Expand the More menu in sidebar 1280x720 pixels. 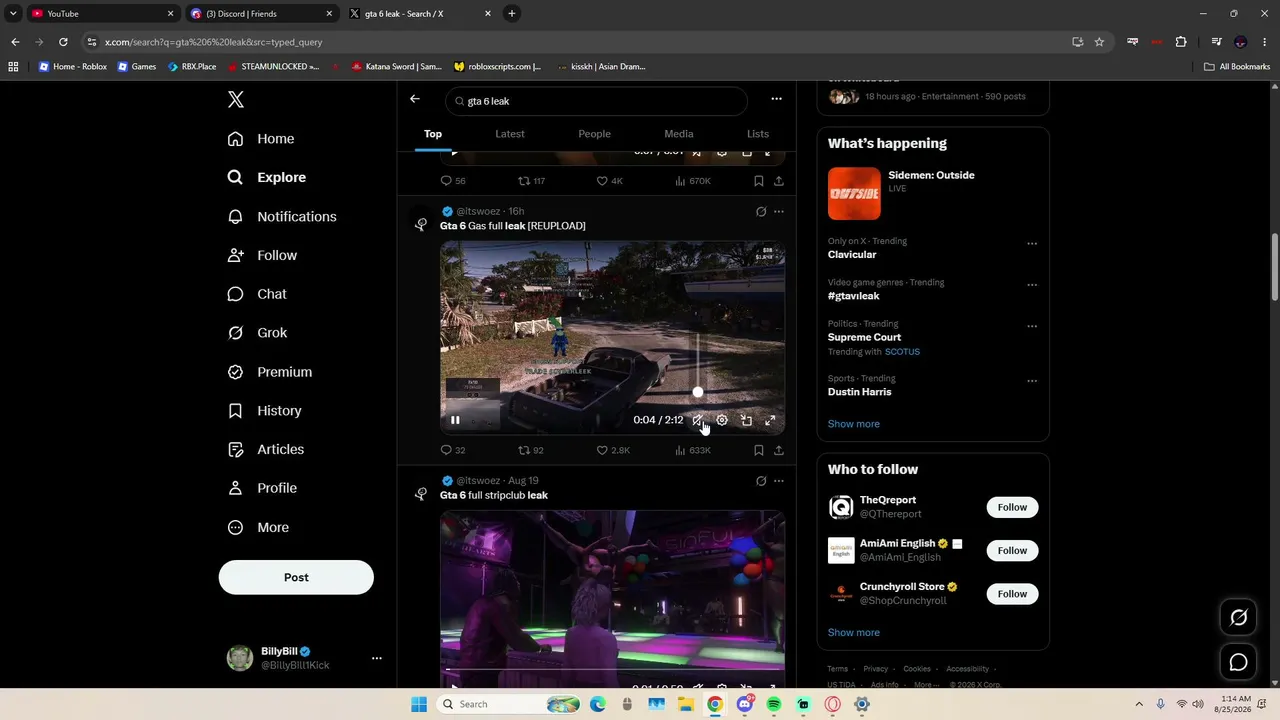point(258,527)
